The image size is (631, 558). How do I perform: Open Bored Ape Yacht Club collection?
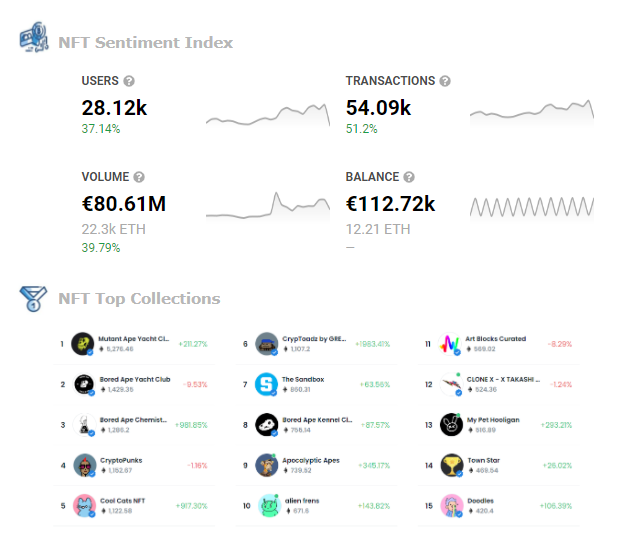135,379
